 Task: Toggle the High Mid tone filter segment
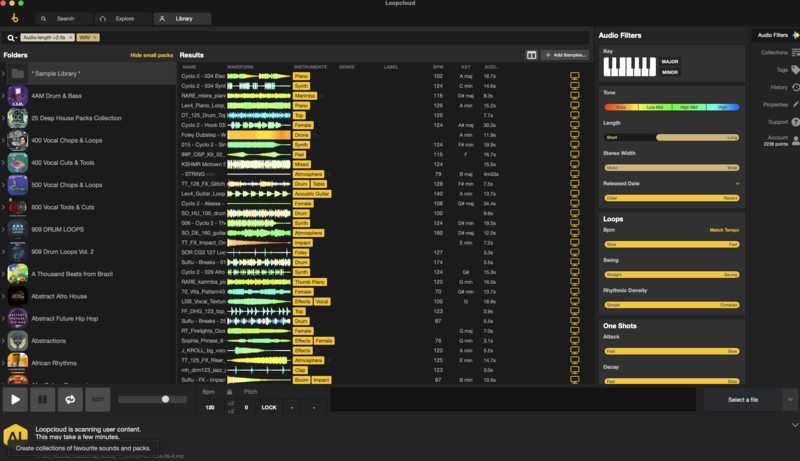689,107
